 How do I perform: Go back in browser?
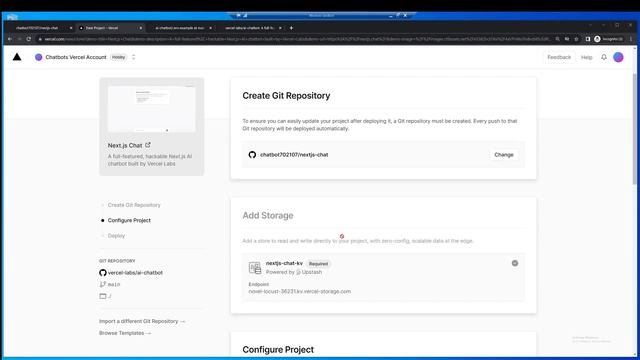click(10, 39)
